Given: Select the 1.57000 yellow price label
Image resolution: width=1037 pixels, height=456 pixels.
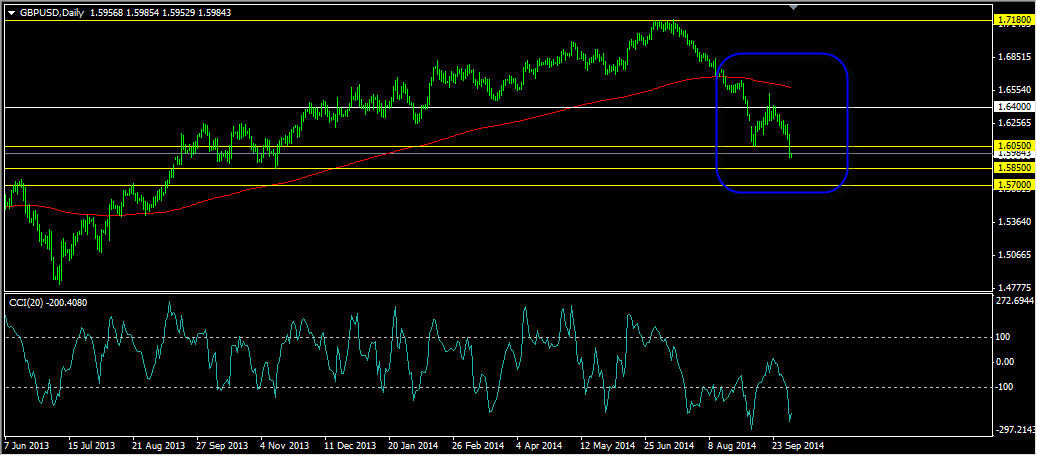Looking at the screenshot, I should (1014, 185).
